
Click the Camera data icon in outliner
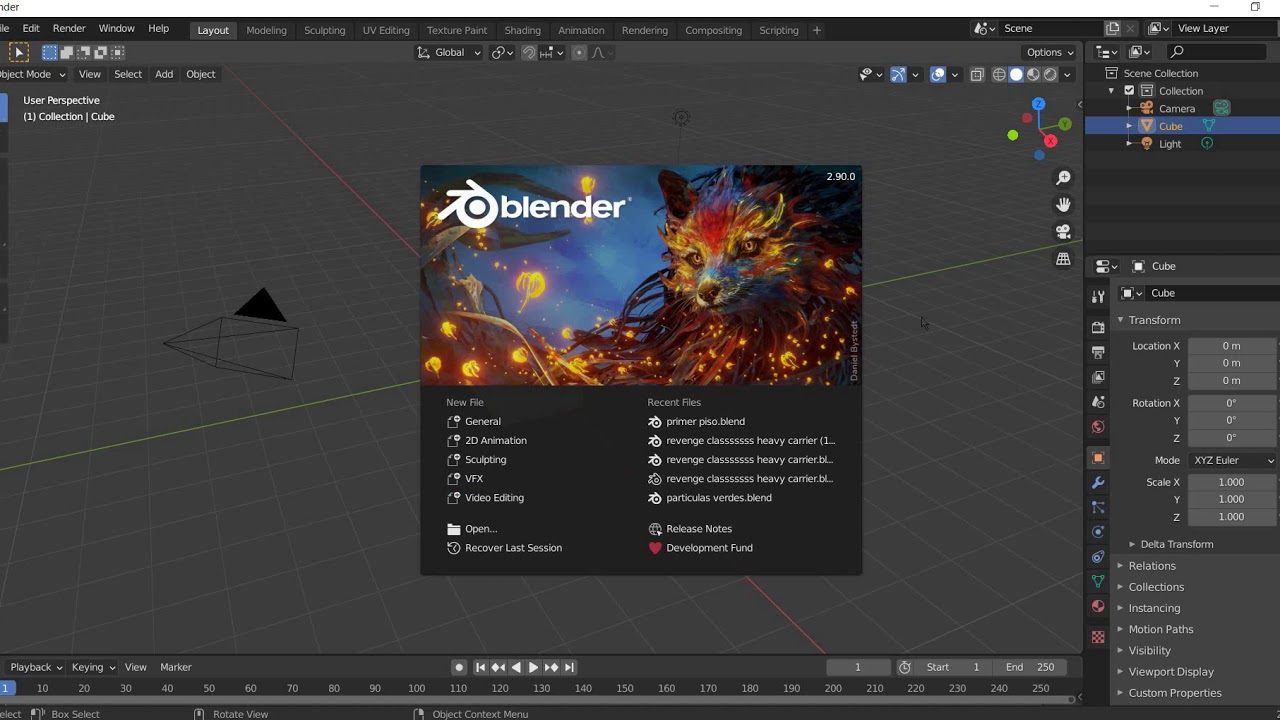[1222, 108]
